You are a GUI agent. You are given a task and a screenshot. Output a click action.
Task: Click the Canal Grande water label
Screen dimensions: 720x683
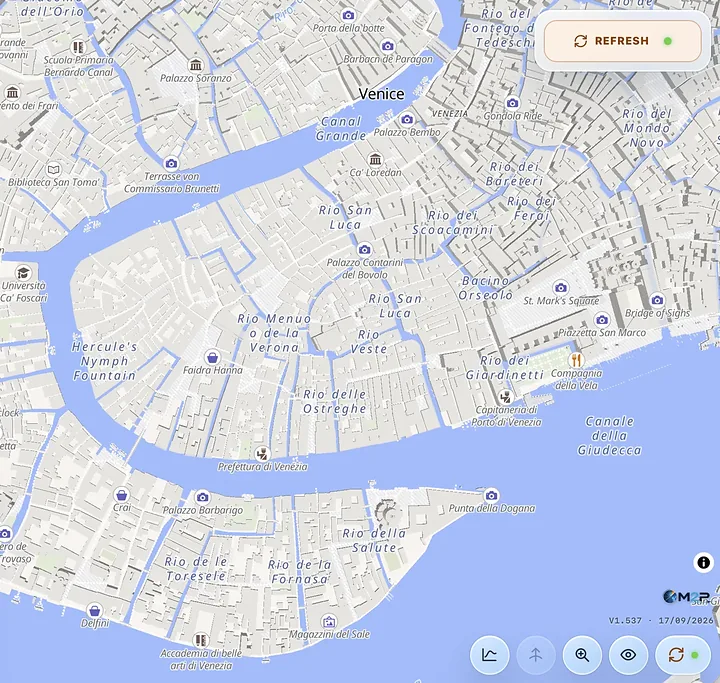[x=341, y=129]
